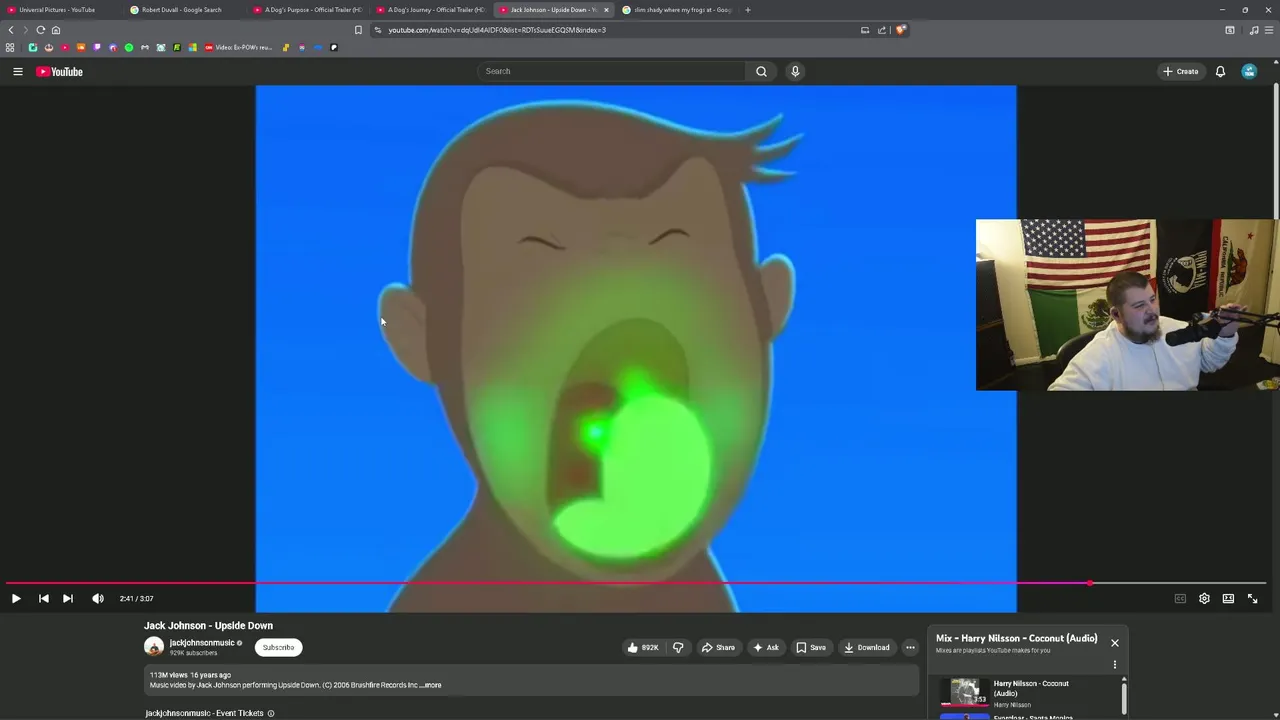Start voice search with microphone icon
The image size is (1280, 720).
[x=795, y=71]
